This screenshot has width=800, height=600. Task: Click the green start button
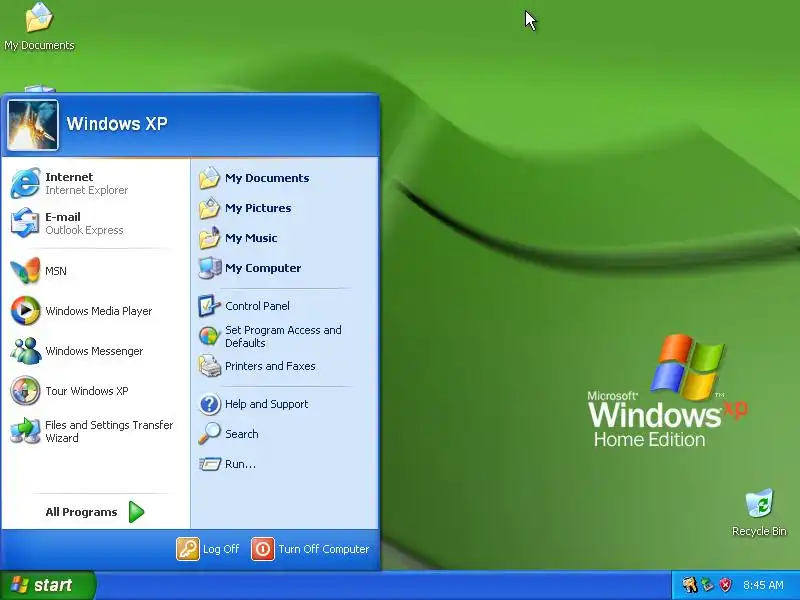[47, 585]
